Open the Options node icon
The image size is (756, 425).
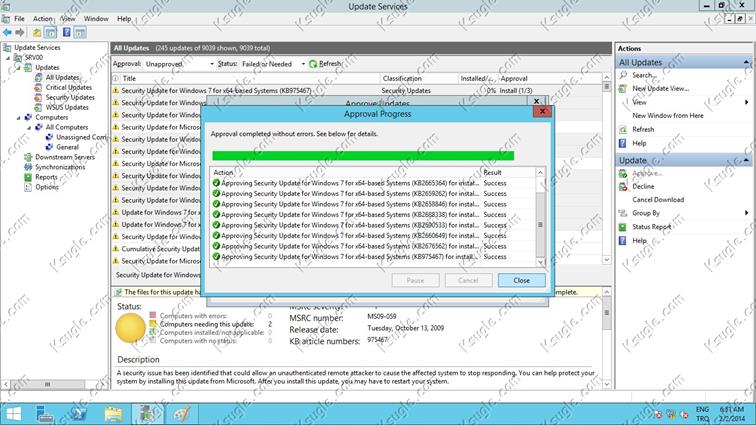point(28,187)
